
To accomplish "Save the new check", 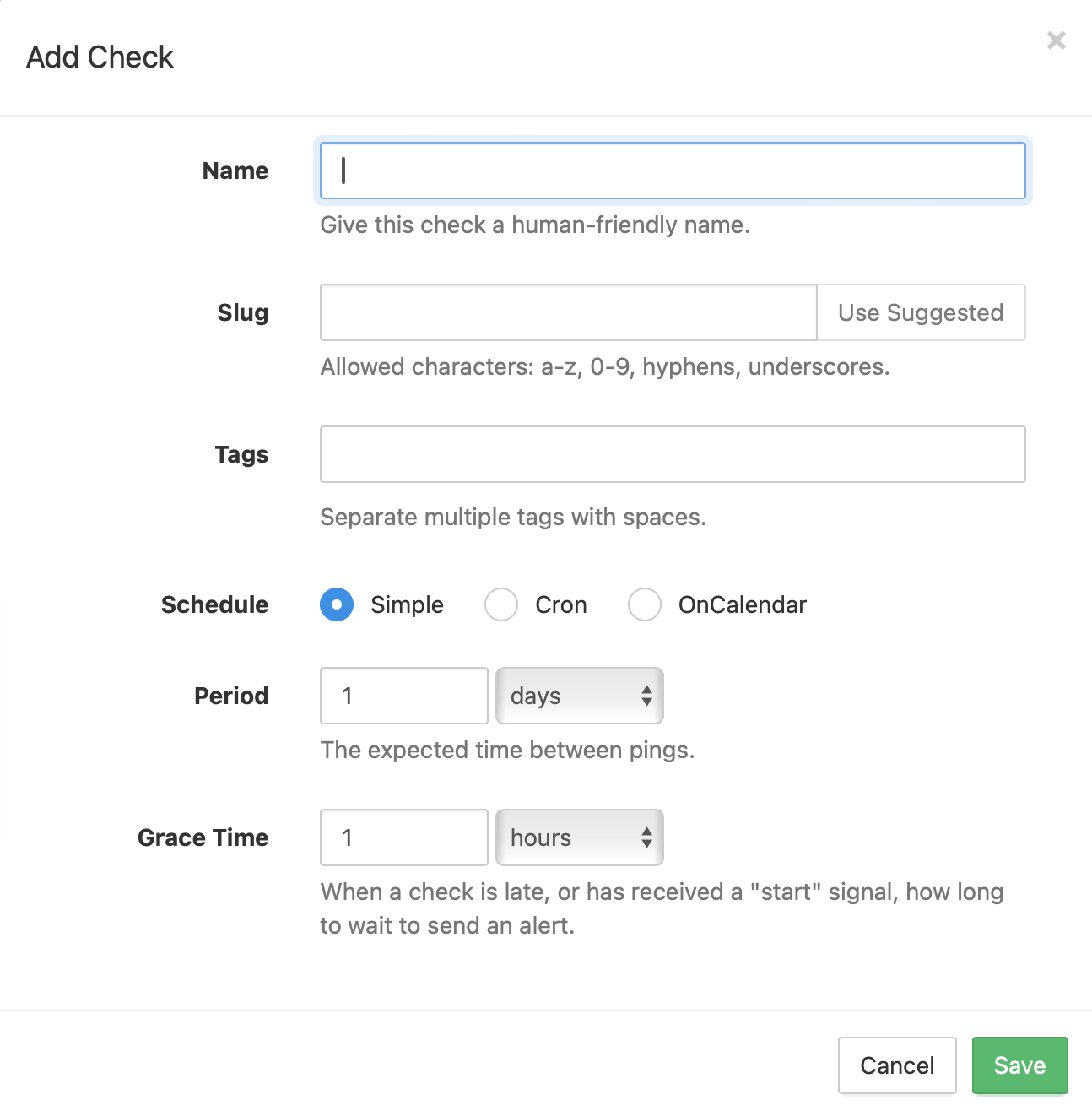I will pyautogui.click(x=1019, y=1065).
